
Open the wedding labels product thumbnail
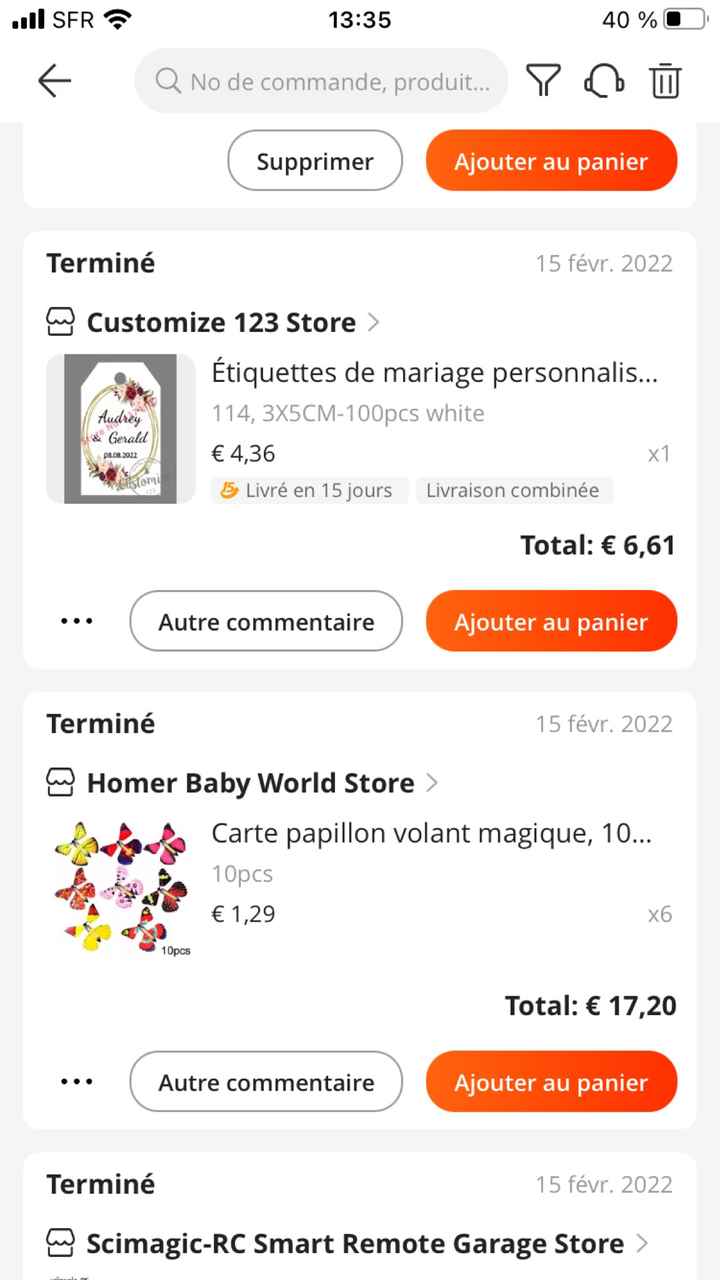120,428
